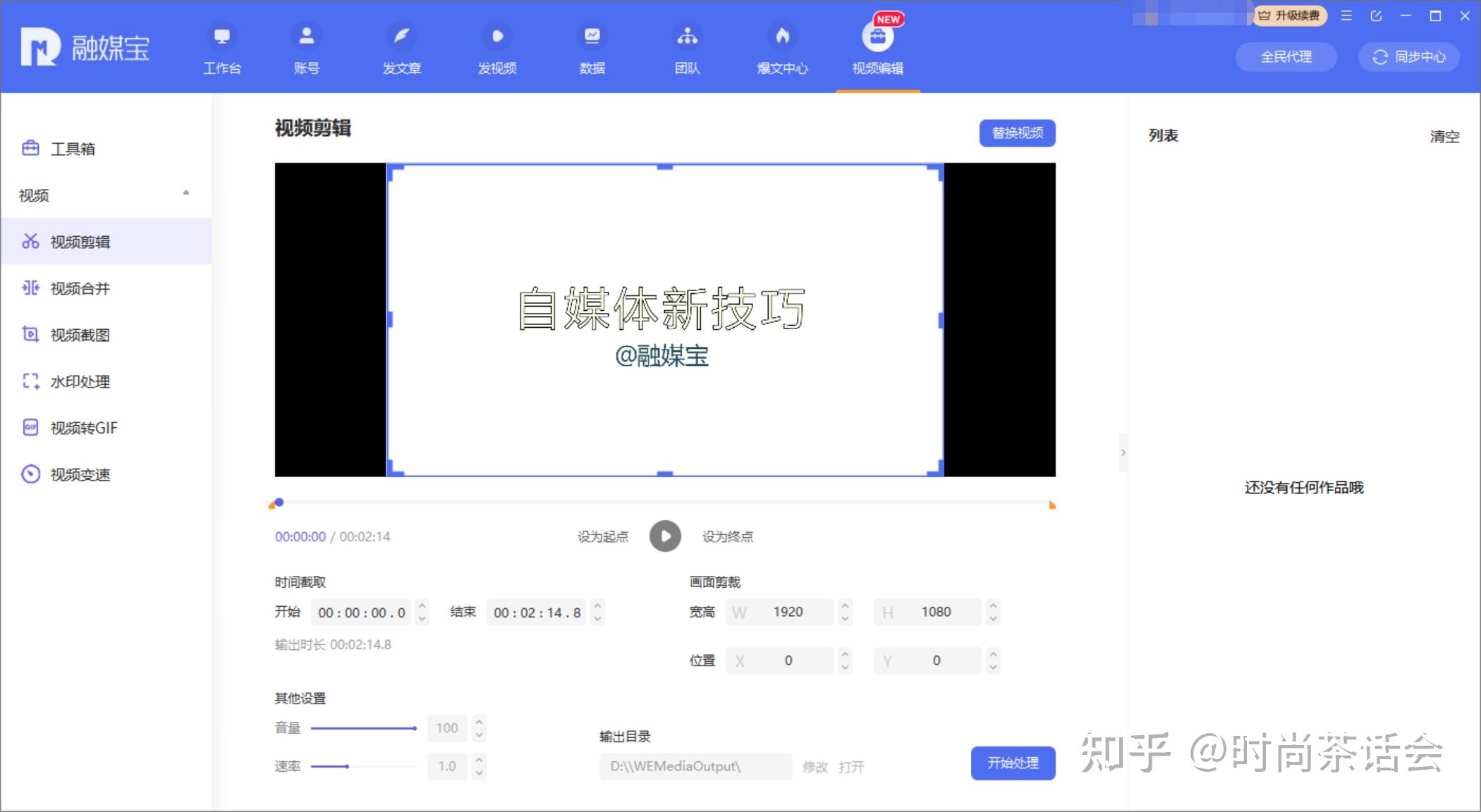Image resolution: width=1481 pixels, height=812 pixels.
Task: Decrease the 速率 value stepper
Action: tap(479, 773)
